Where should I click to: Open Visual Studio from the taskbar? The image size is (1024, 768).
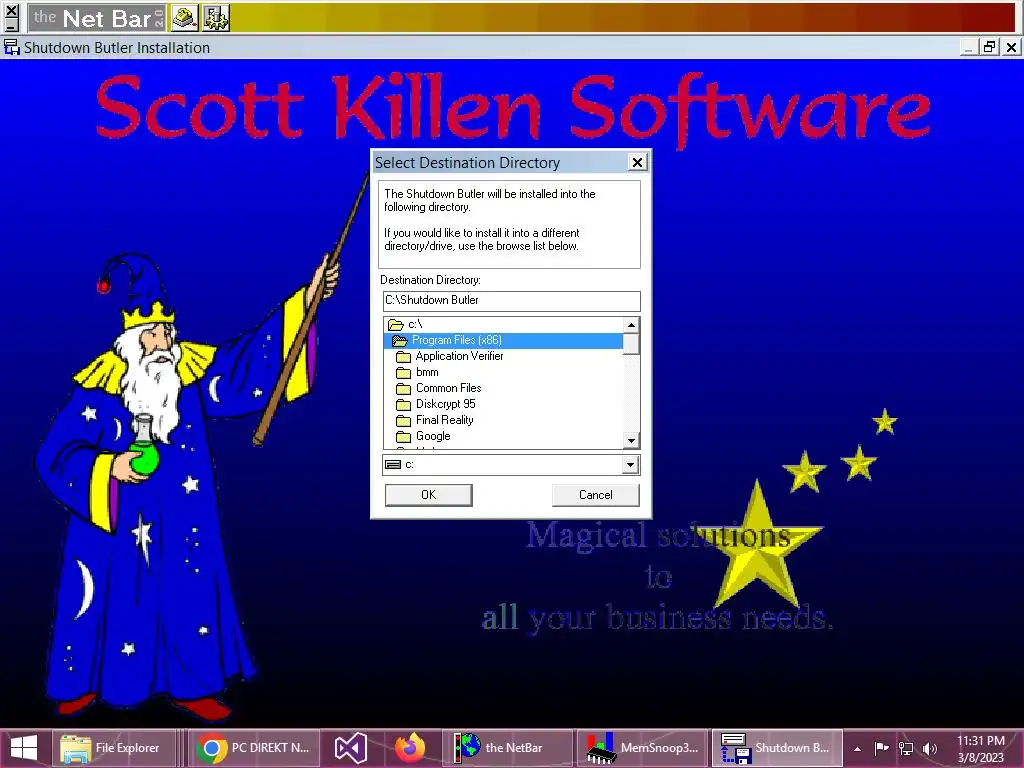point(351,748)
